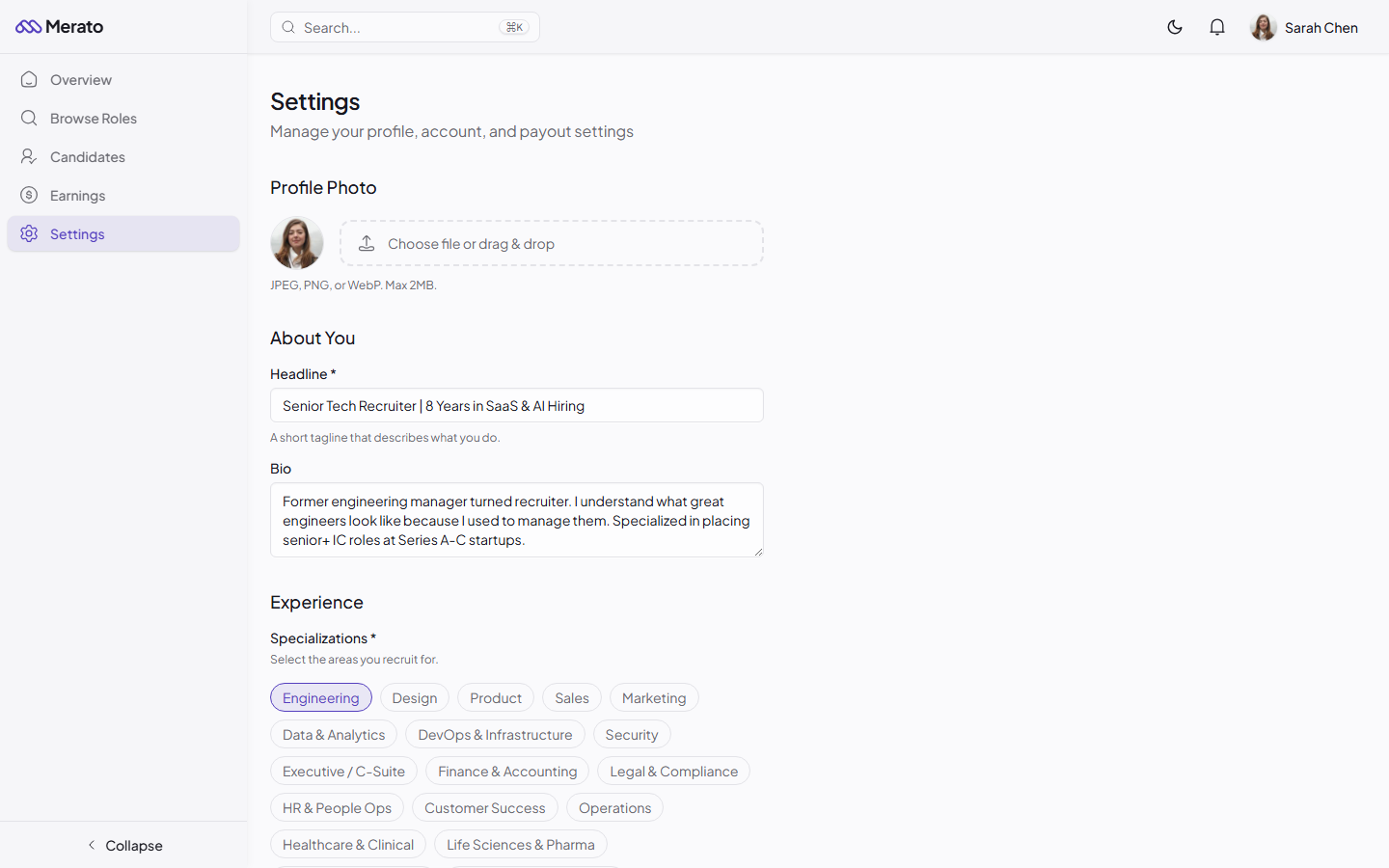Click the Settings gear icon
1389x868 pixels.
click(x=28, y=233)
